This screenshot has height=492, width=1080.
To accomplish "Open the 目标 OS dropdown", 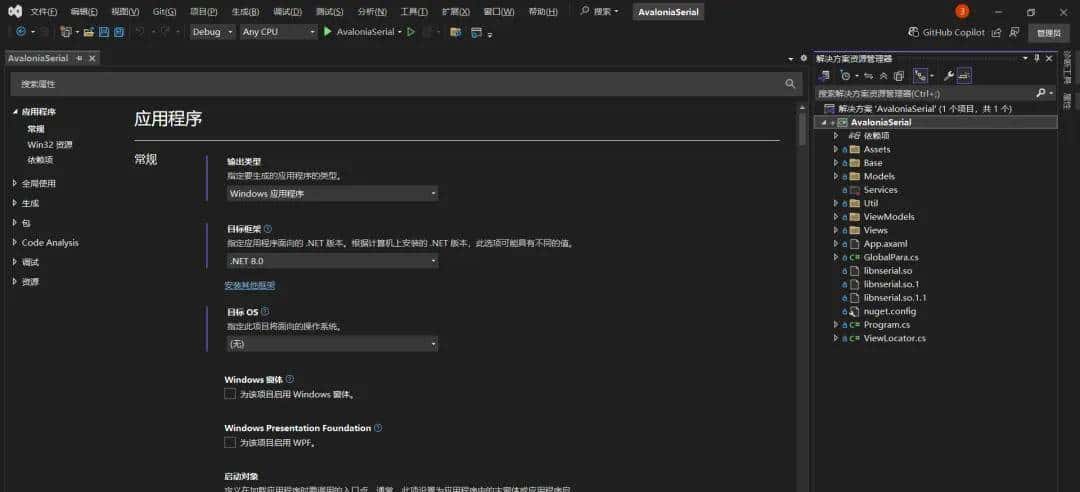I will pos(332,344).
